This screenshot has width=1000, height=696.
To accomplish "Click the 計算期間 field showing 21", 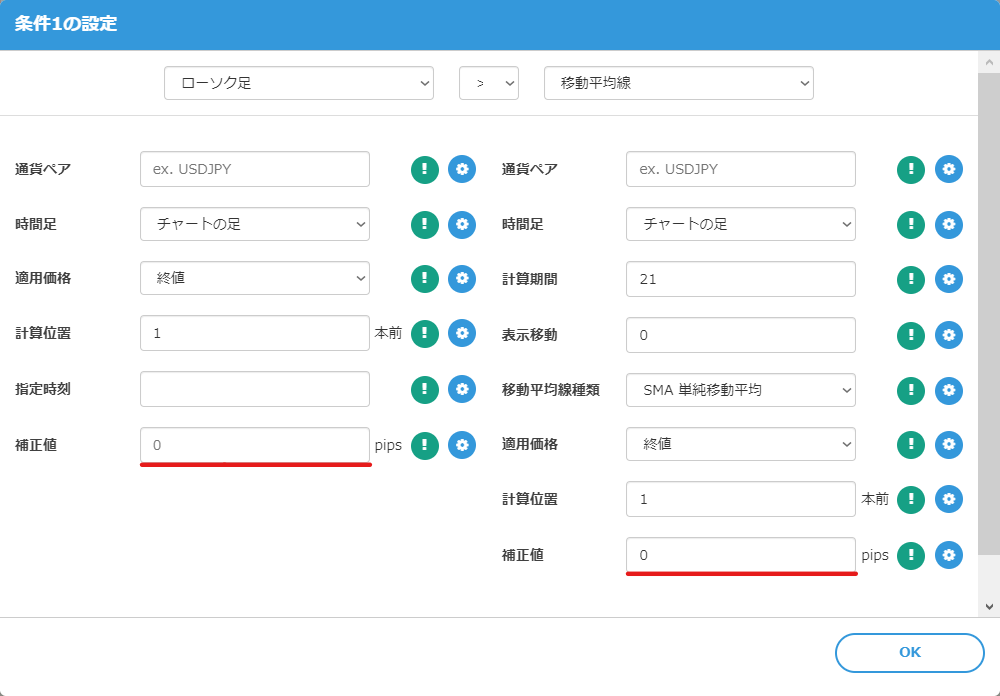I will pyautogui.click(x=740, y=279).
